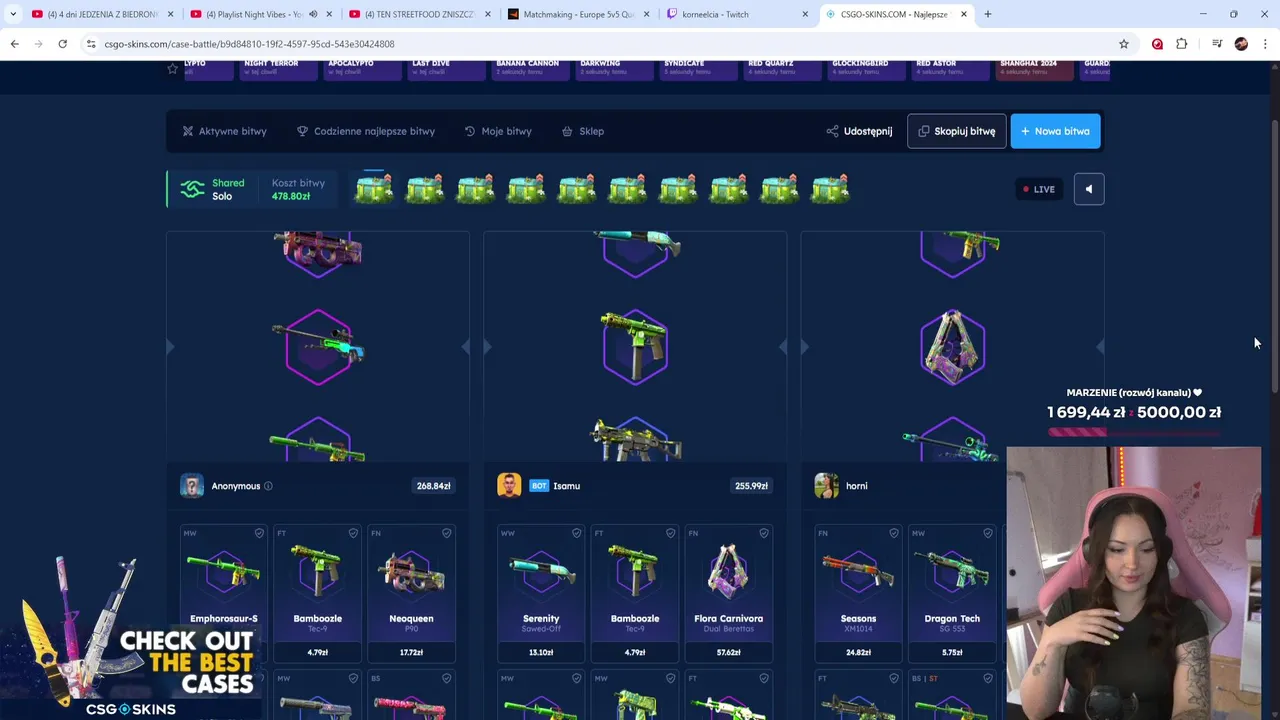Open the Serenity Sawed-Off card
Screen dimensions: 1280x720
(x=541, y=593)
